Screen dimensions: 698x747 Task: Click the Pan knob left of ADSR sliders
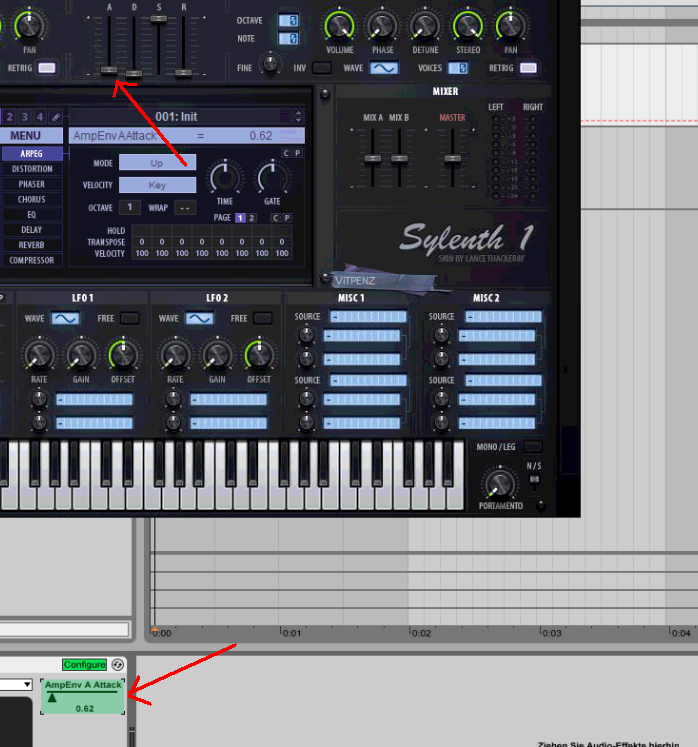[29, 26]
